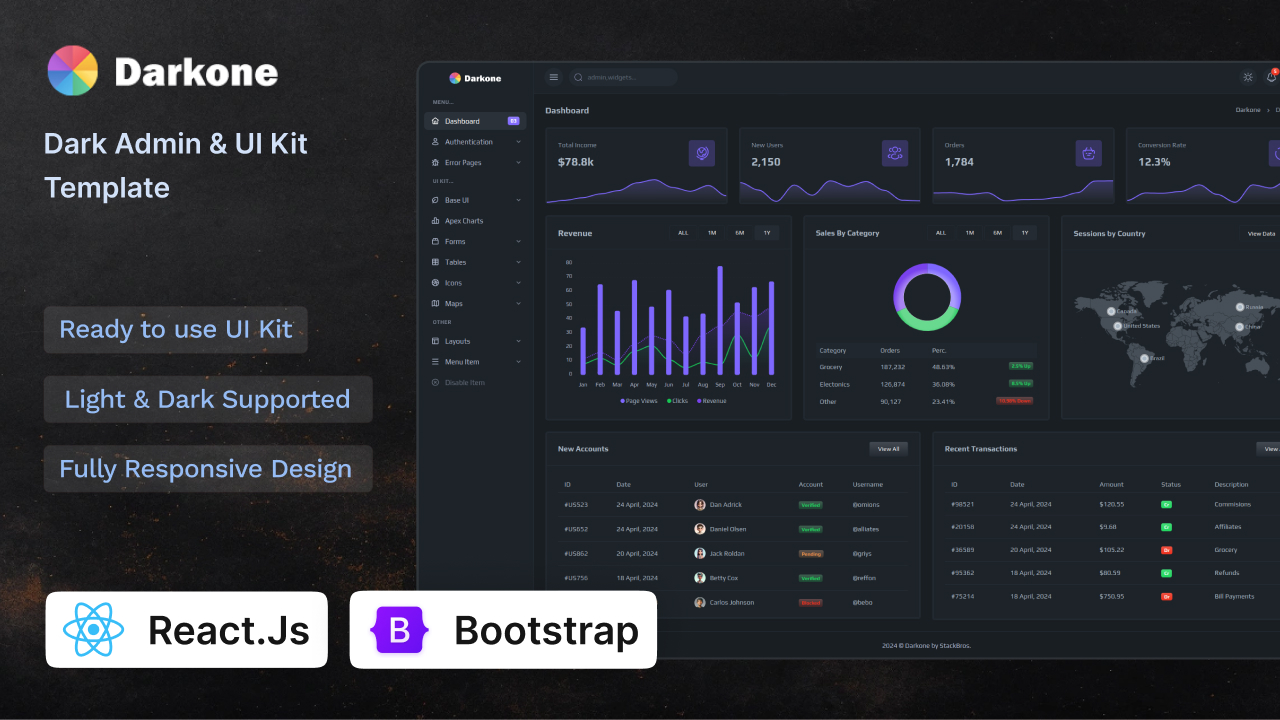The width and height of the screenshot is (1280, 720).
Task: Click the Icons menu glyph
Action: [x=435, y=283]
